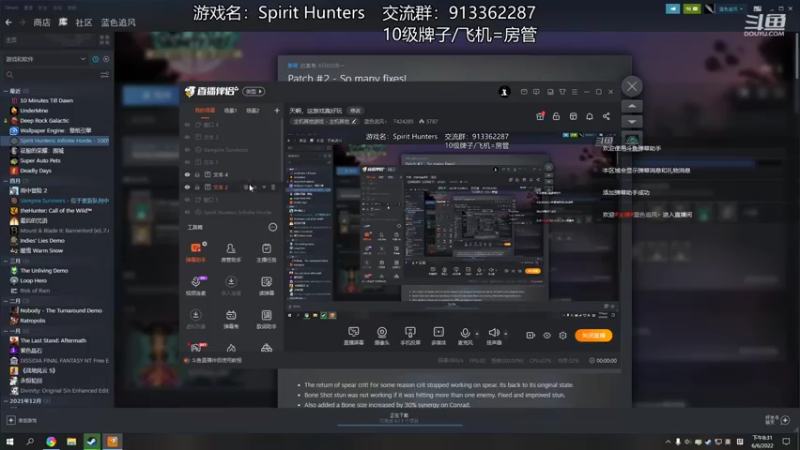Open the 主播任务 tool

[266, 252]
